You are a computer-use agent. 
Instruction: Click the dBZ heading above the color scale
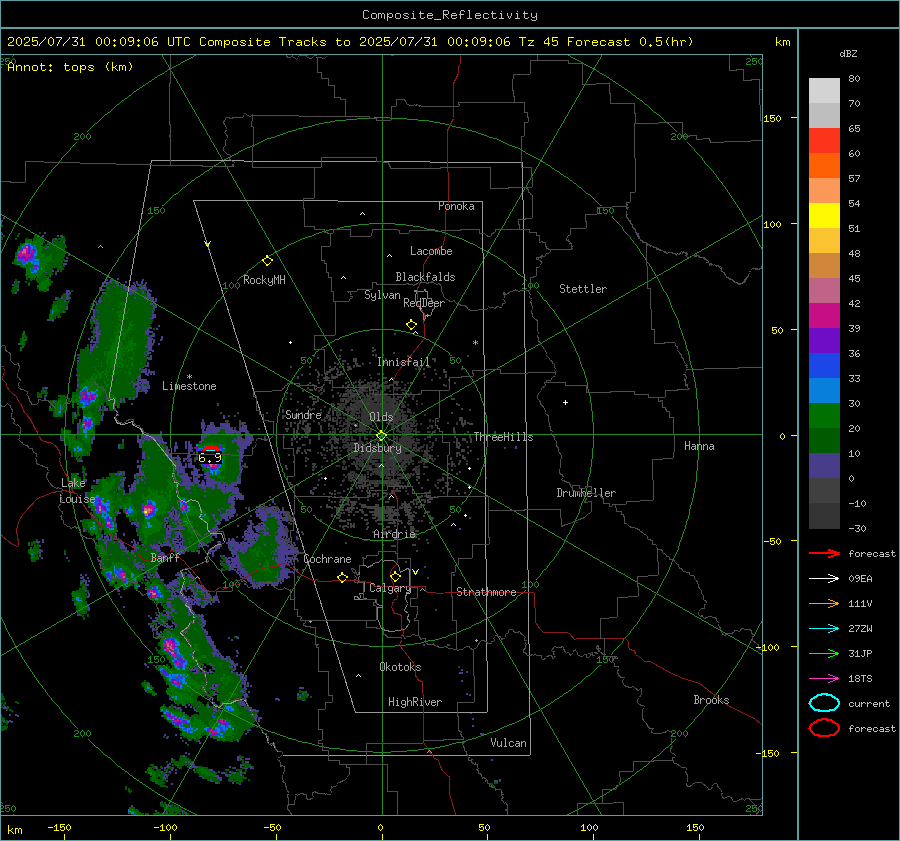point(848,53)
